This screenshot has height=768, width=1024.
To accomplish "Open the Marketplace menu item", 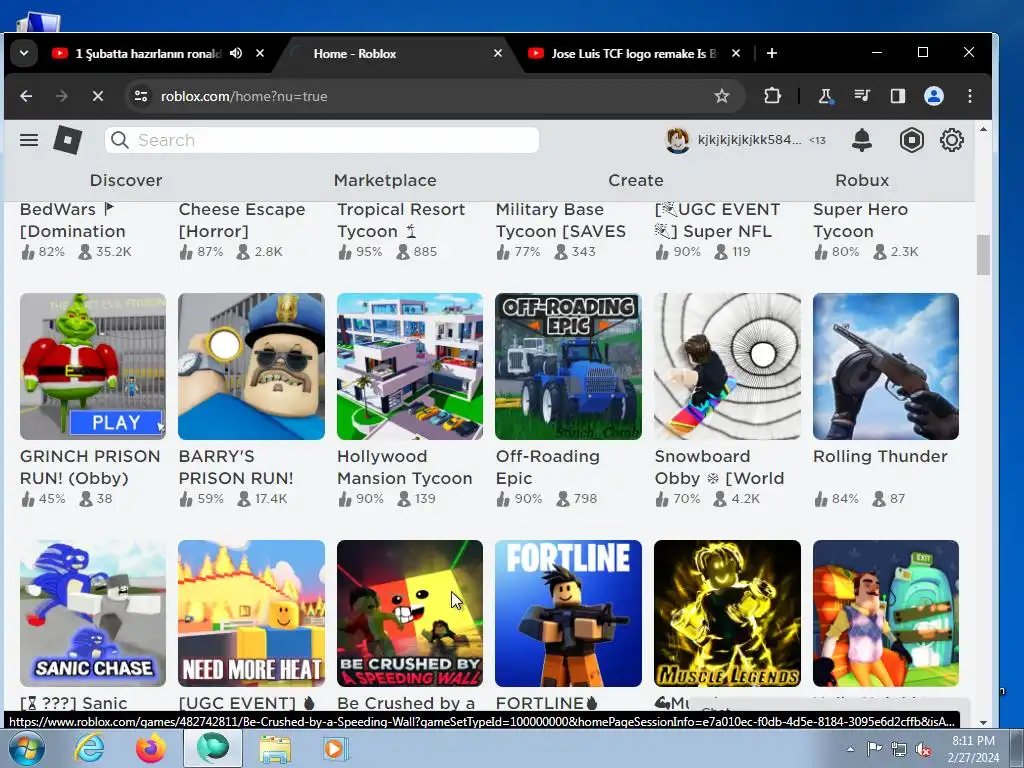I will (385, 180).
